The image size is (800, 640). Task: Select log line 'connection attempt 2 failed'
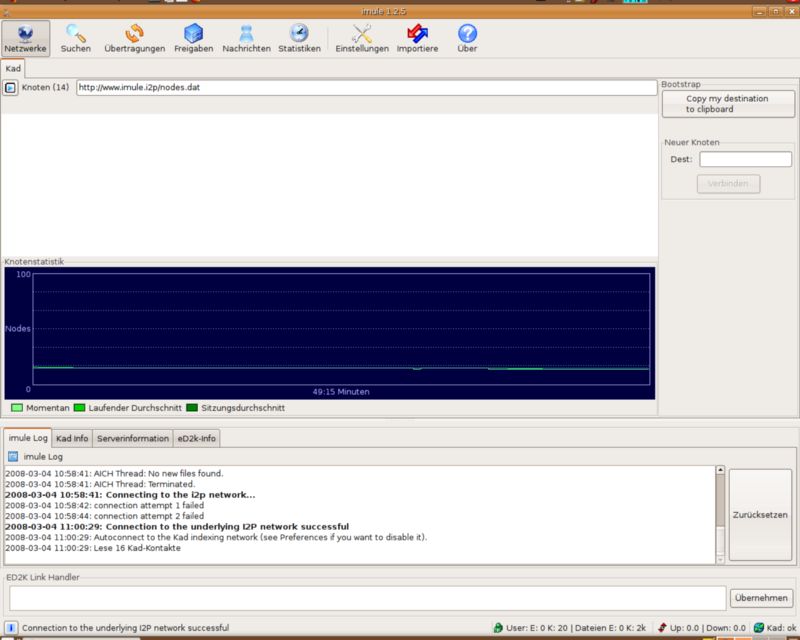[105, 516]
